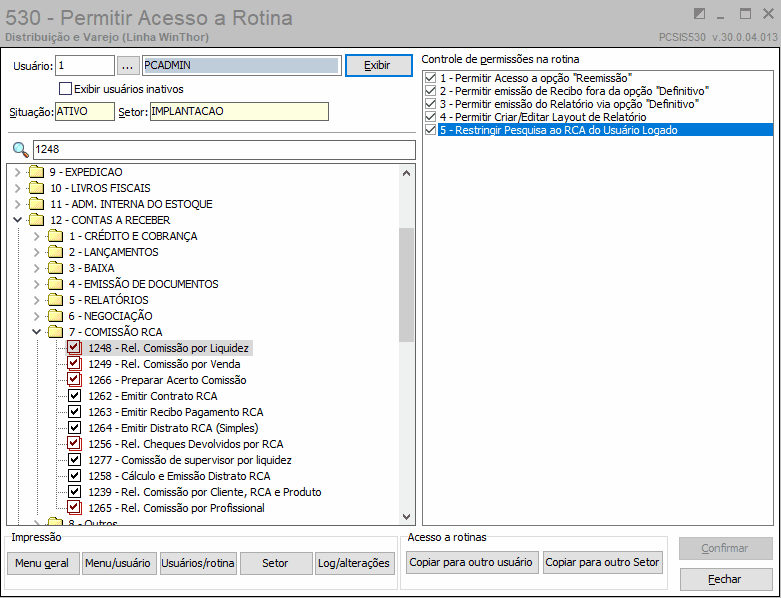
Task: Click Copiar para outro usuário
Action: tap(471, 562)
